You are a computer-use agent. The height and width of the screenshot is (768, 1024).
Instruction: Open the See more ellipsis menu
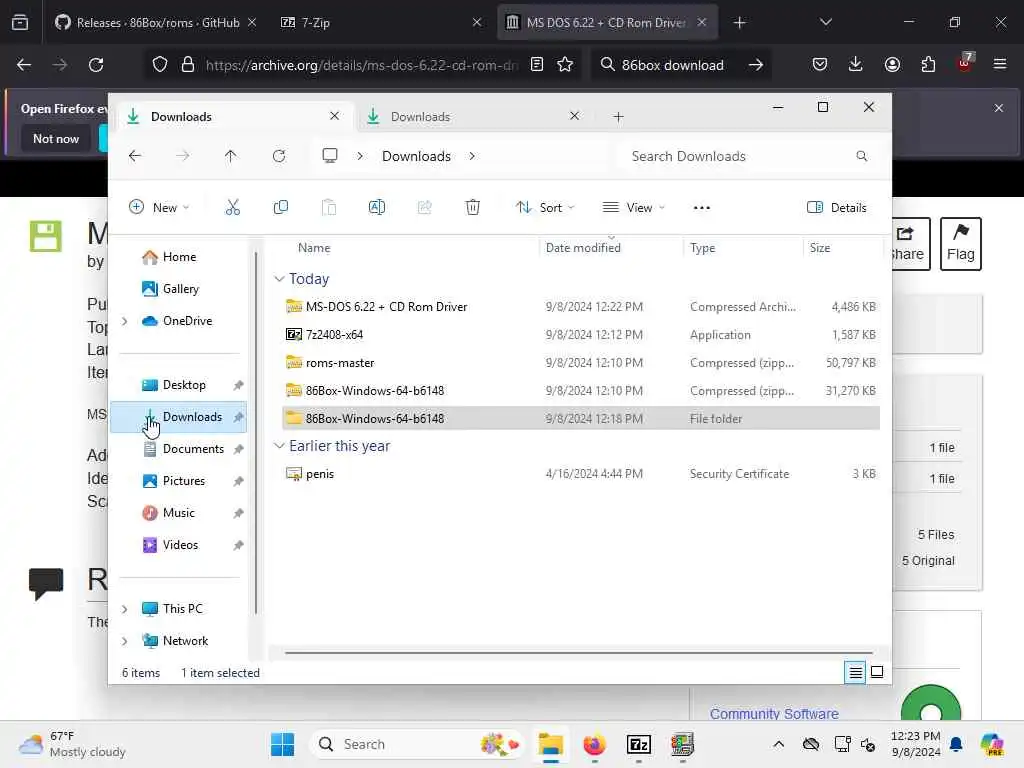pos(702,208)
